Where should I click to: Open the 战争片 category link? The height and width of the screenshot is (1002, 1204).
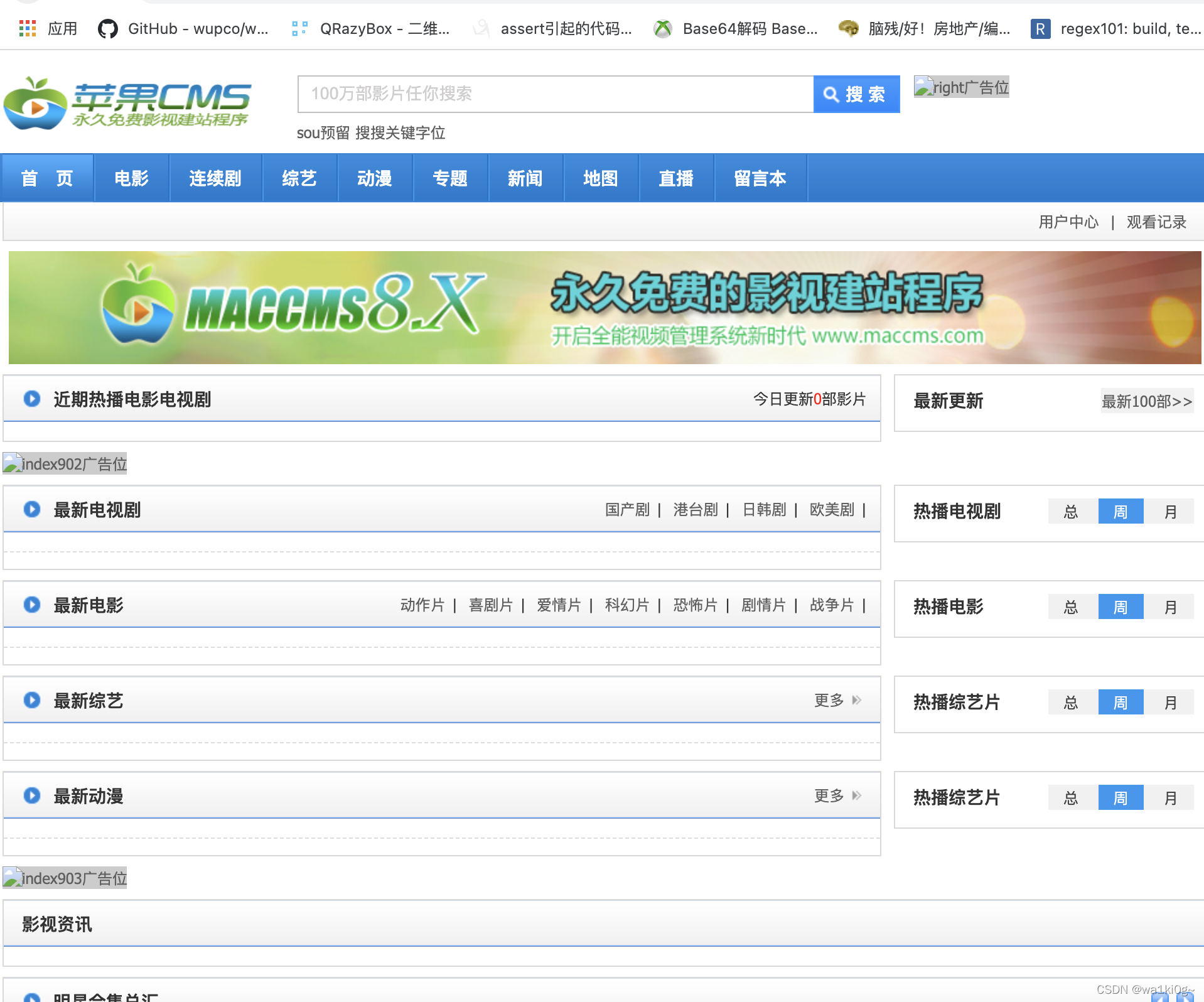click(832, 605)
